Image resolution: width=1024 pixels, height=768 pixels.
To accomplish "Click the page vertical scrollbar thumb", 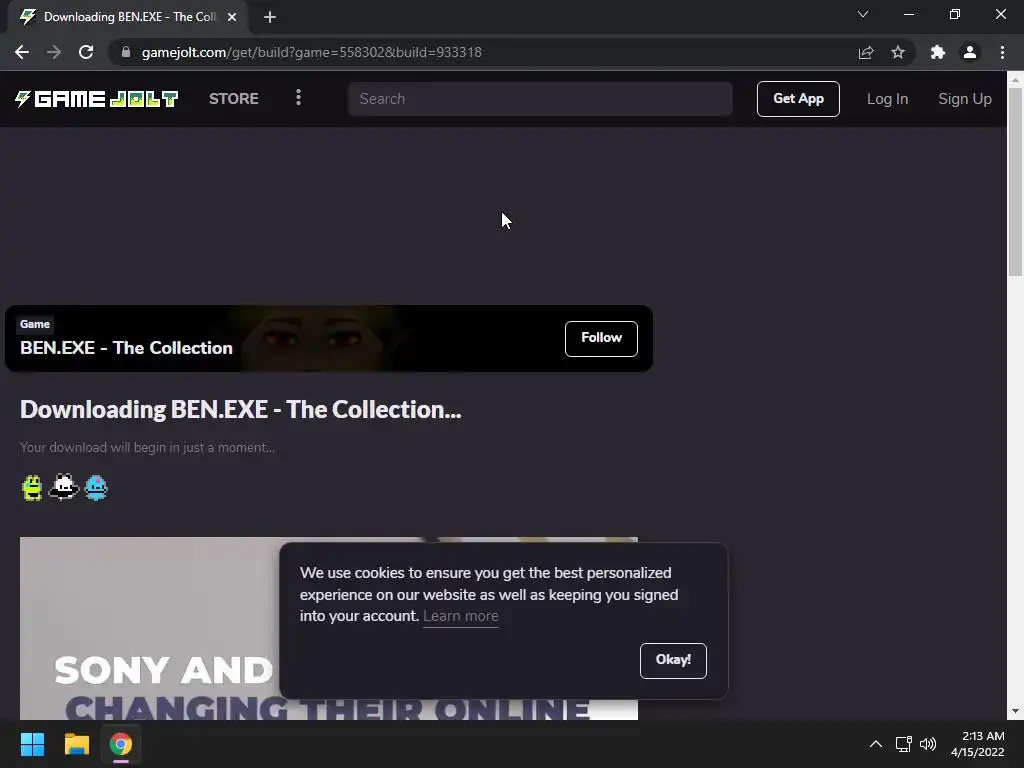I will pyautogui.click(x=1015, y=182).
